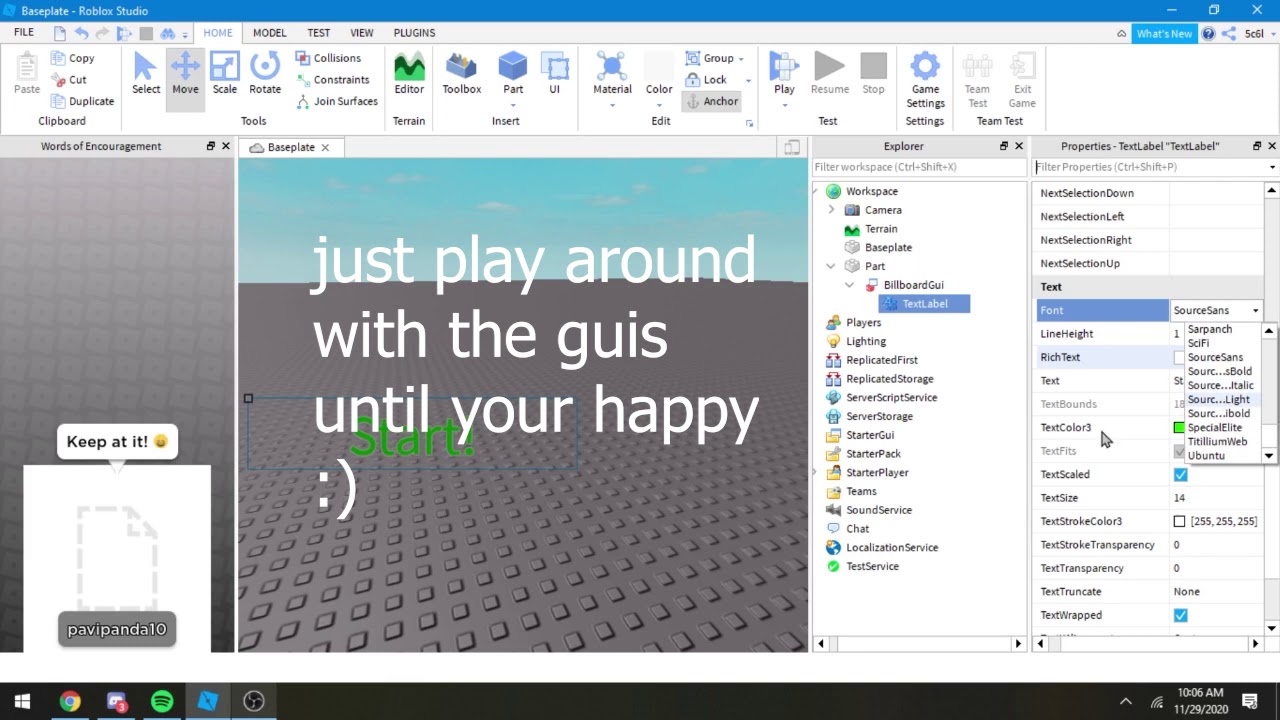Choose SciFi font from list
The width and height of the screenshot is (1280, 720).
click(x=1198, y=343)
